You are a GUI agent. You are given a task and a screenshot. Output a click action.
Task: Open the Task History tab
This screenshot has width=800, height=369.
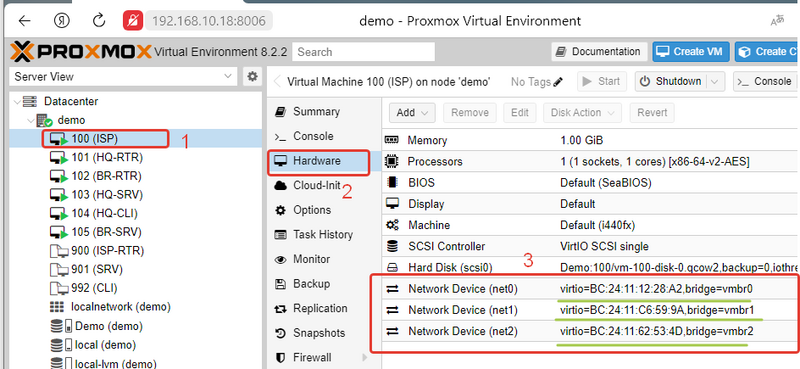[x=324, y=235]
